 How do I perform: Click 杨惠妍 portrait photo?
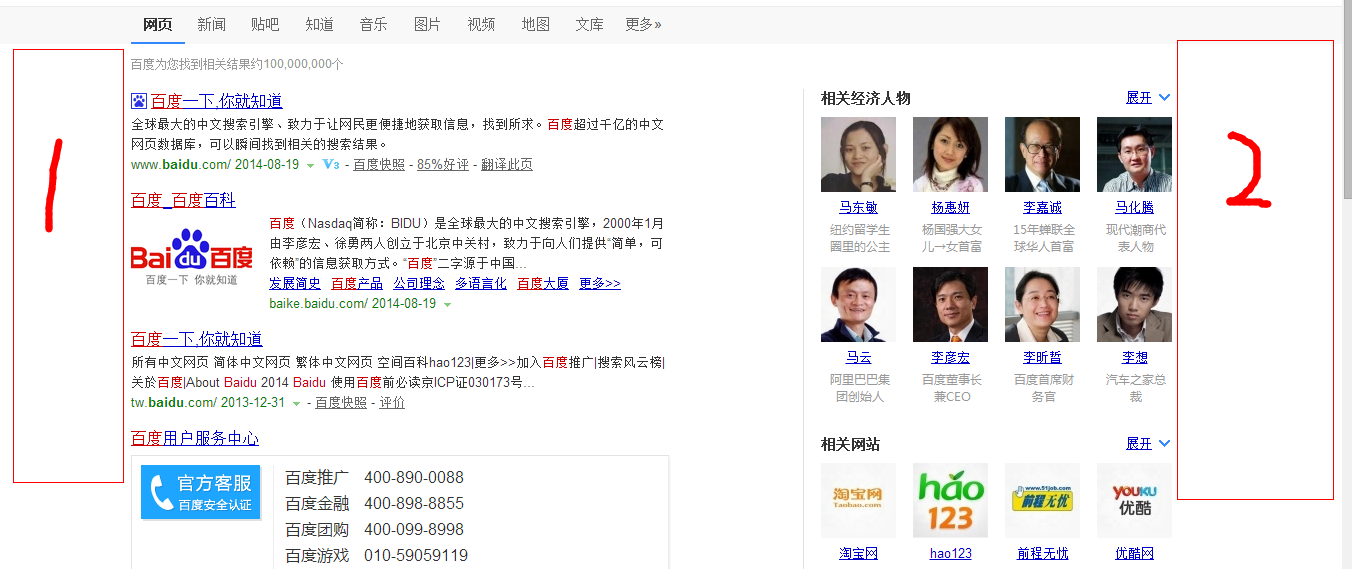pyautogui.click(x=950, y=155)
